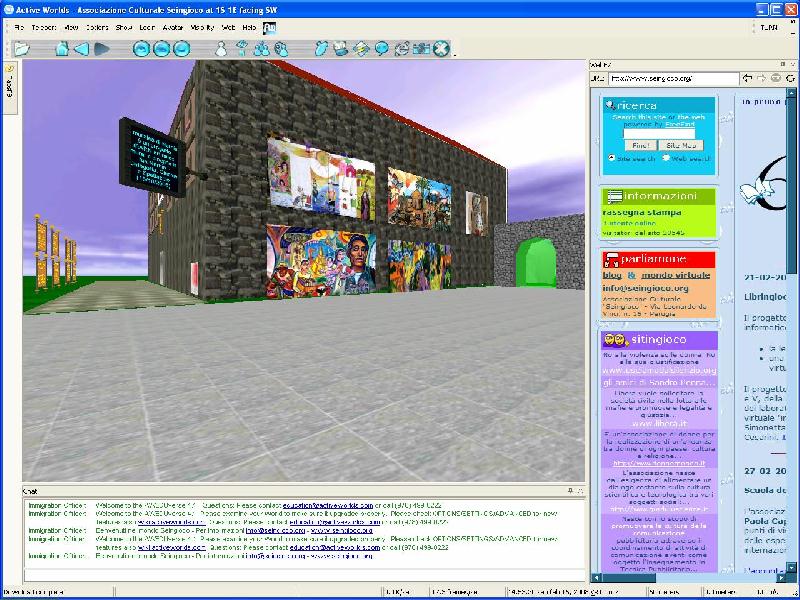Image resolution: width=800 pixels, height=600 pixels.
Task: Select the Web search radio button
Action: point(666,158)
